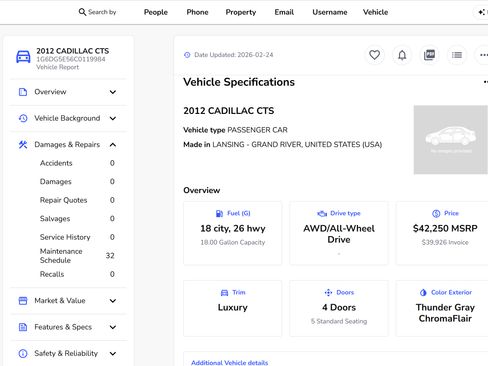
Task: Click the Additional Vehicle details link
Action: 230,363
